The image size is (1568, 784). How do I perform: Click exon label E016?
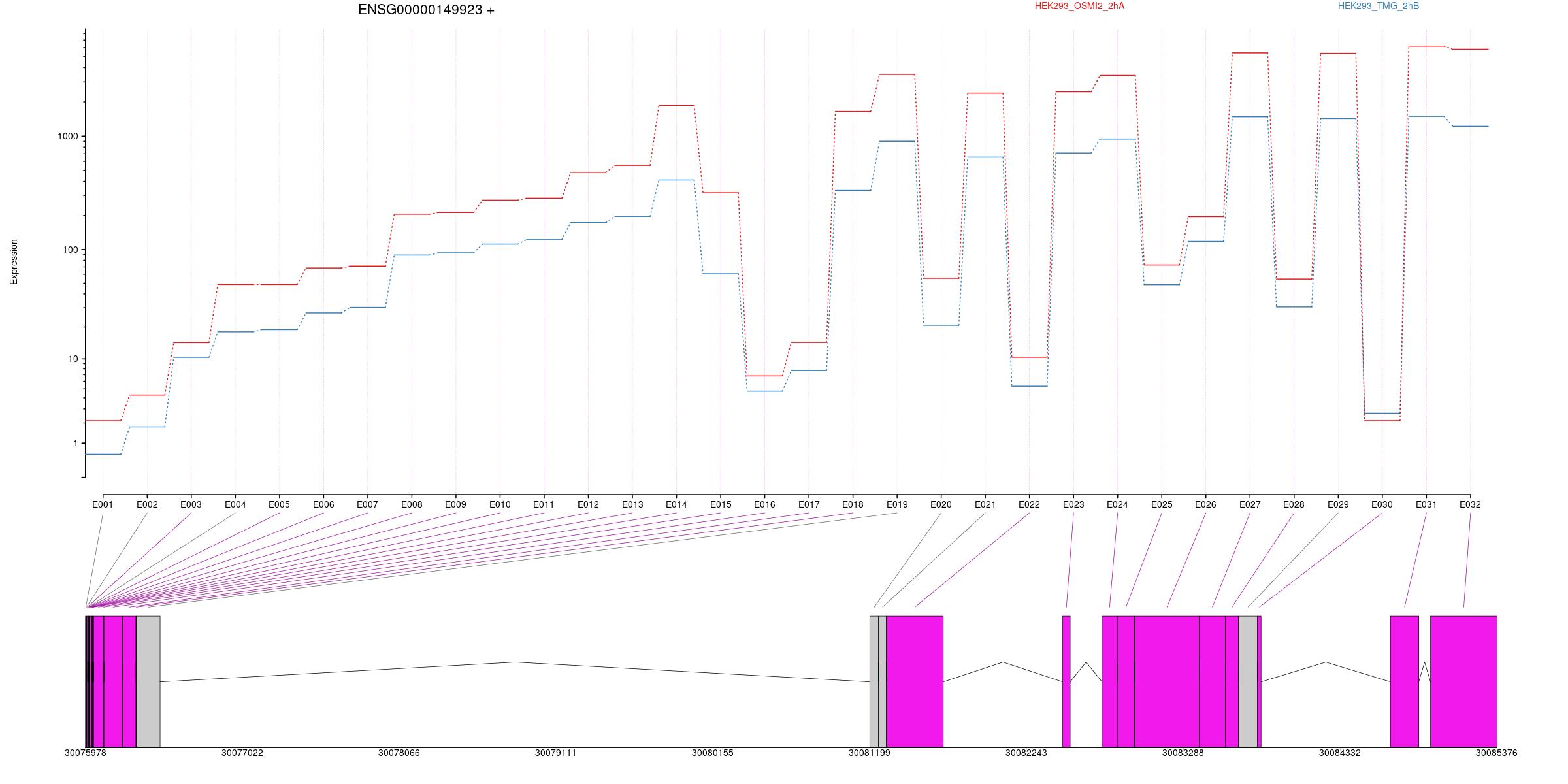click(x=764, y=504)
